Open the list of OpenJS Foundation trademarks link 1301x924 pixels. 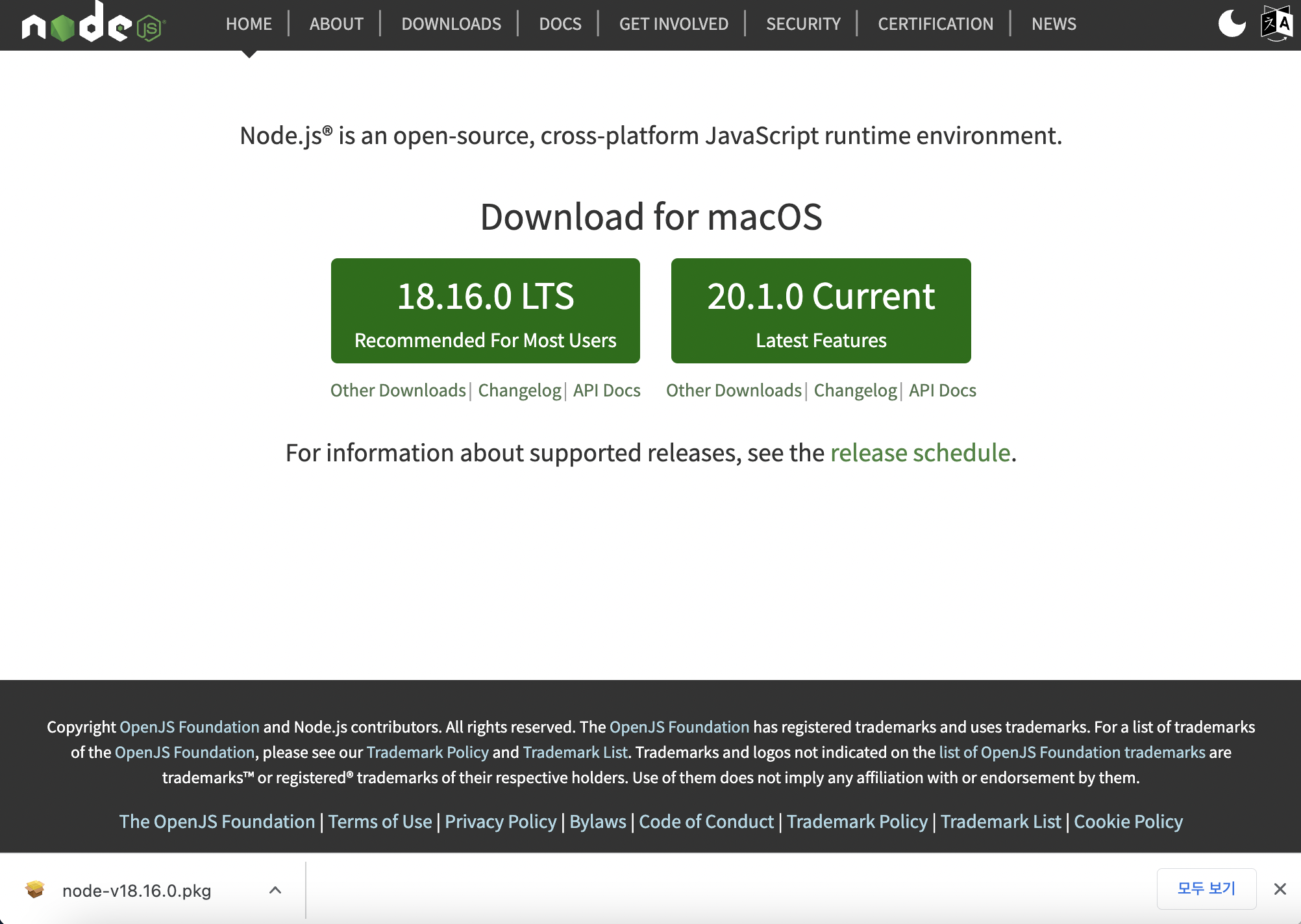1072,752
